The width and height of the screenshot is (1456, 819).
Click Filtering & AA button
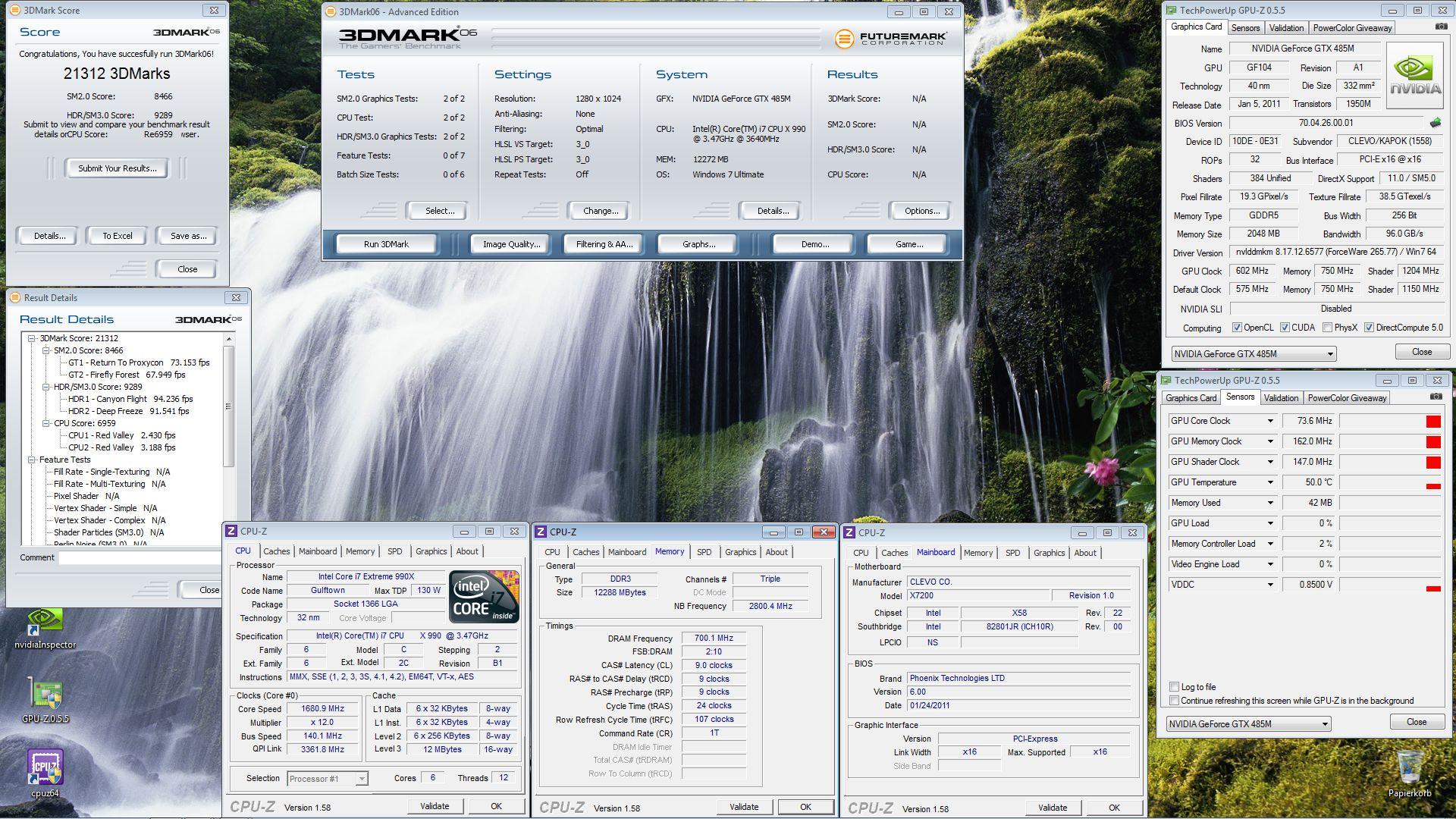click(604, 244)
